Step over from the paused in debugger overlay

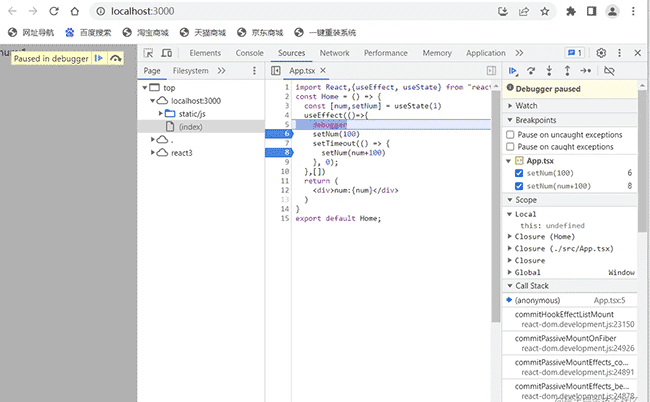point(116,58)
